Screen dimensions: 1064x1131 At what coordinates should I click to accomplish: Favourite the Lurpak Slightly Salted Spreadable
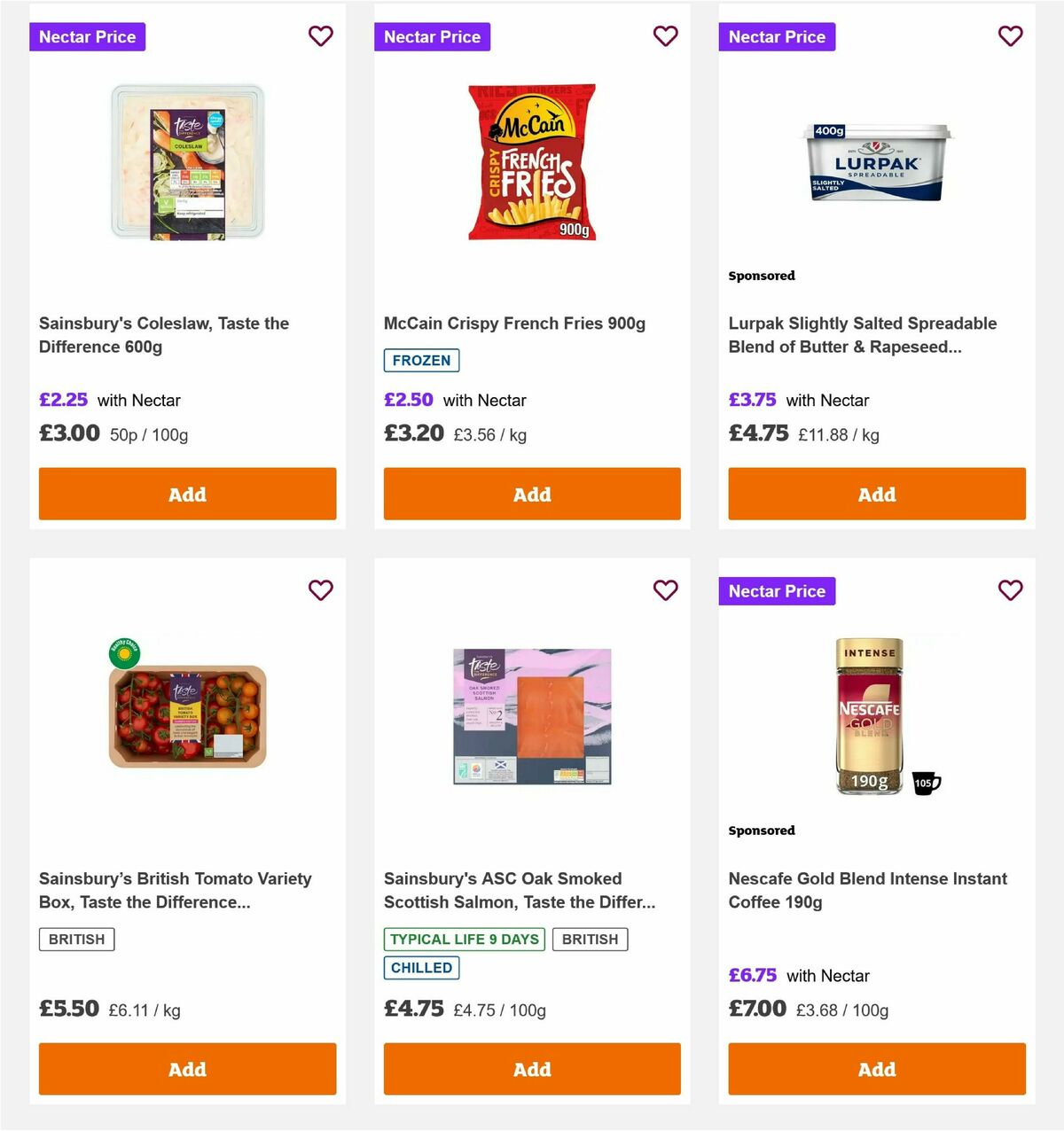point(1010,36)
